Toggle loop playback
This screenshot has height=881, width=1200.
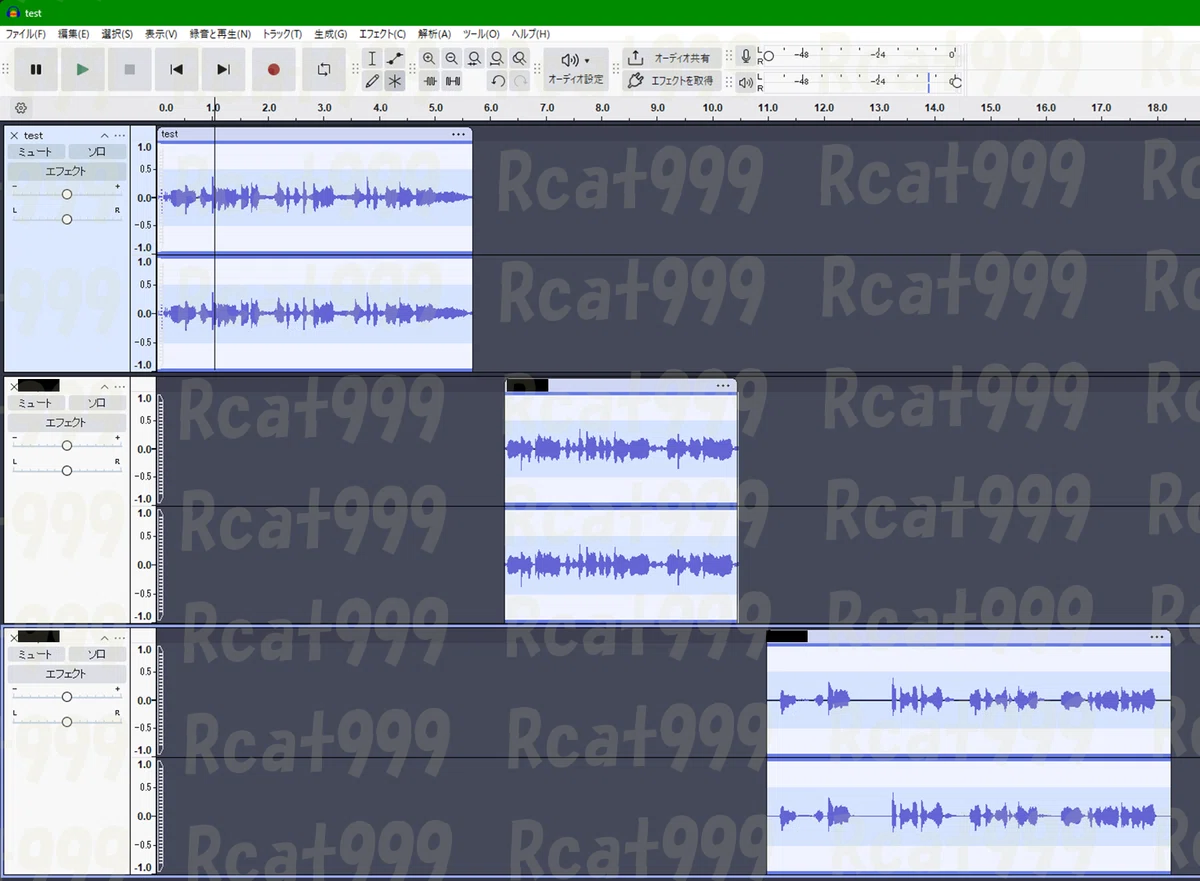click(323, 69)
